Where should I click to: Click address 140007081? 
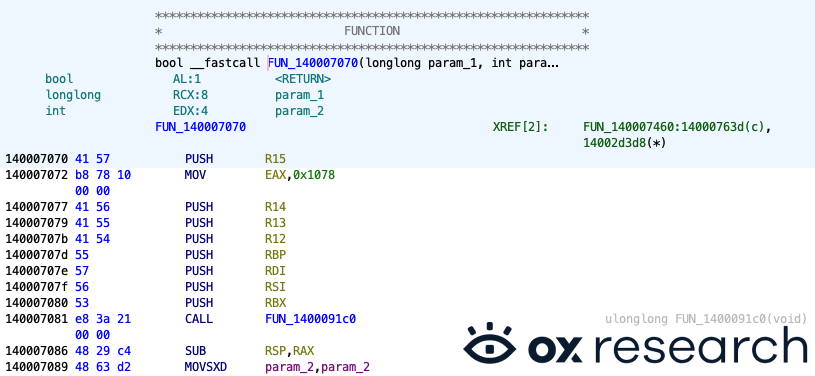(x=37, y=318)
